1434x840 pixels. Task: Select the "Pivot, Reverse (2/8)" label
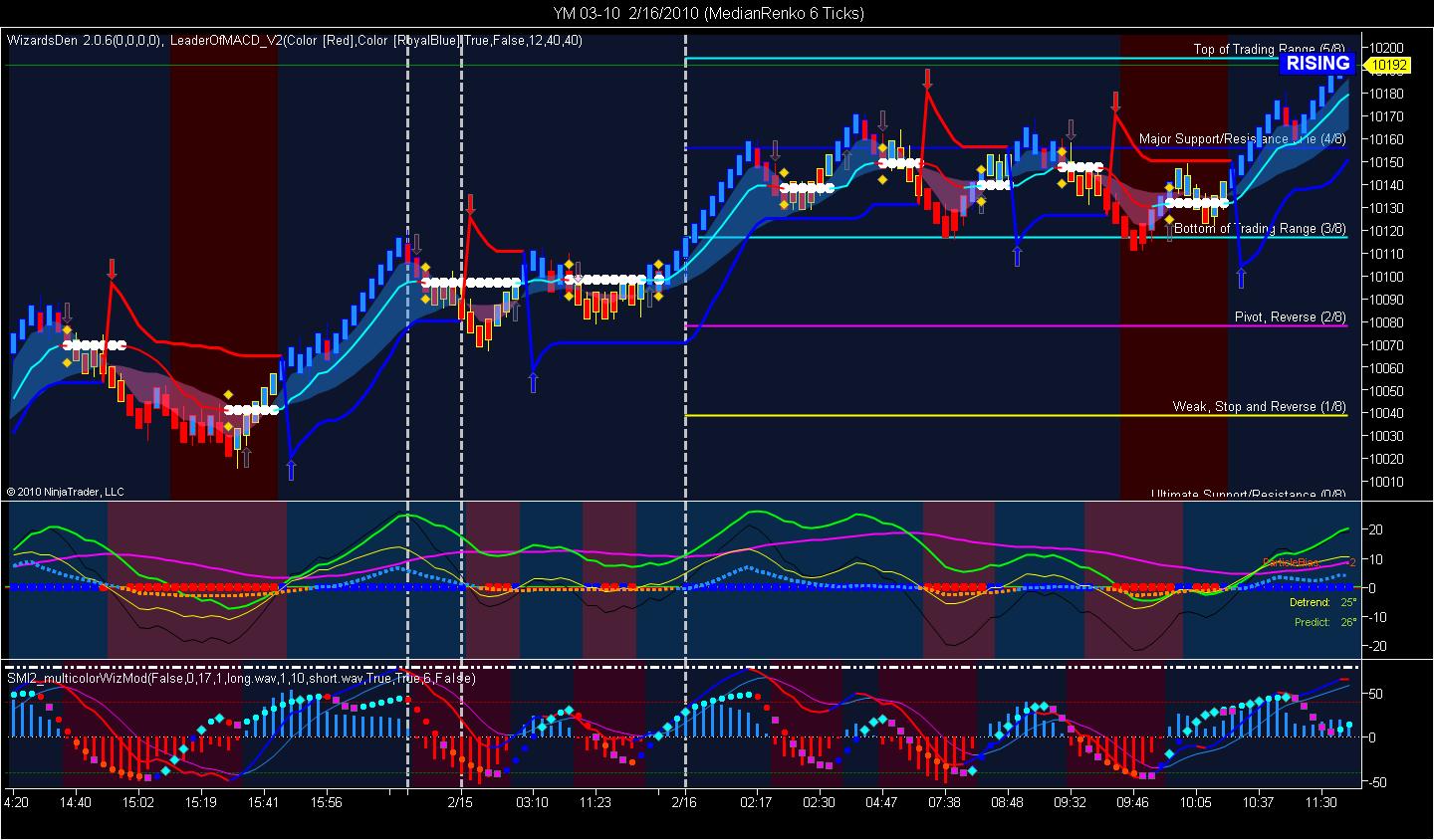pos(1291,317)
